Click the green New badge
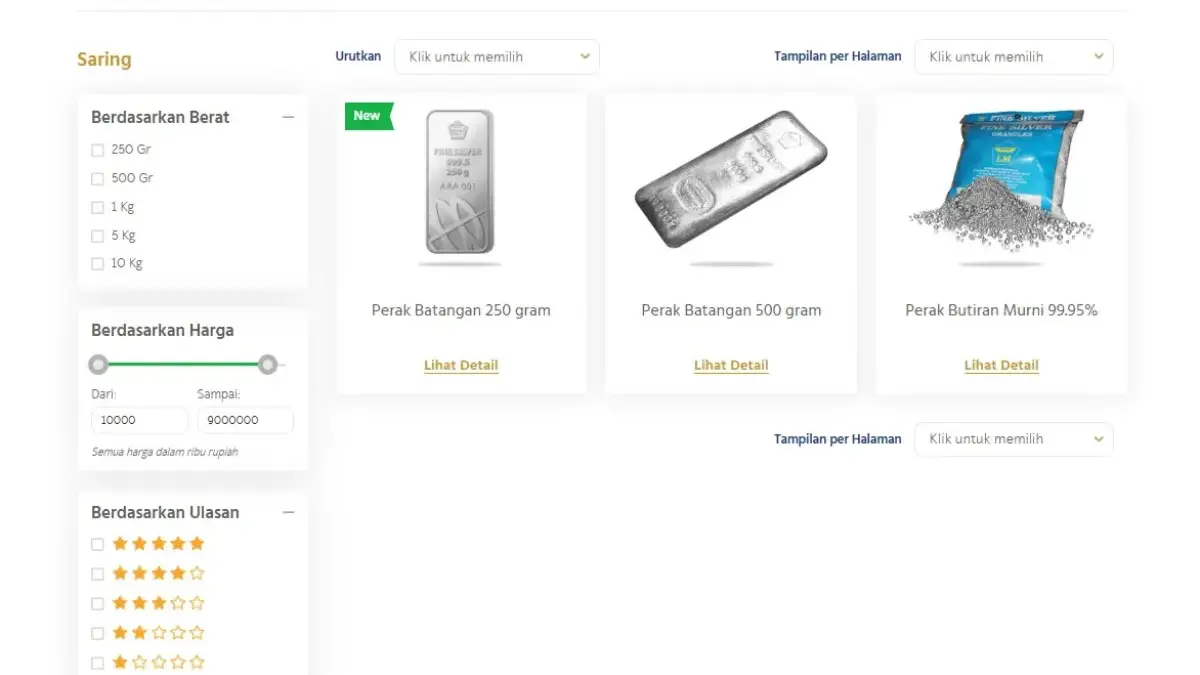This screenshot has width=1200, height=675. [x=368, y=116]
